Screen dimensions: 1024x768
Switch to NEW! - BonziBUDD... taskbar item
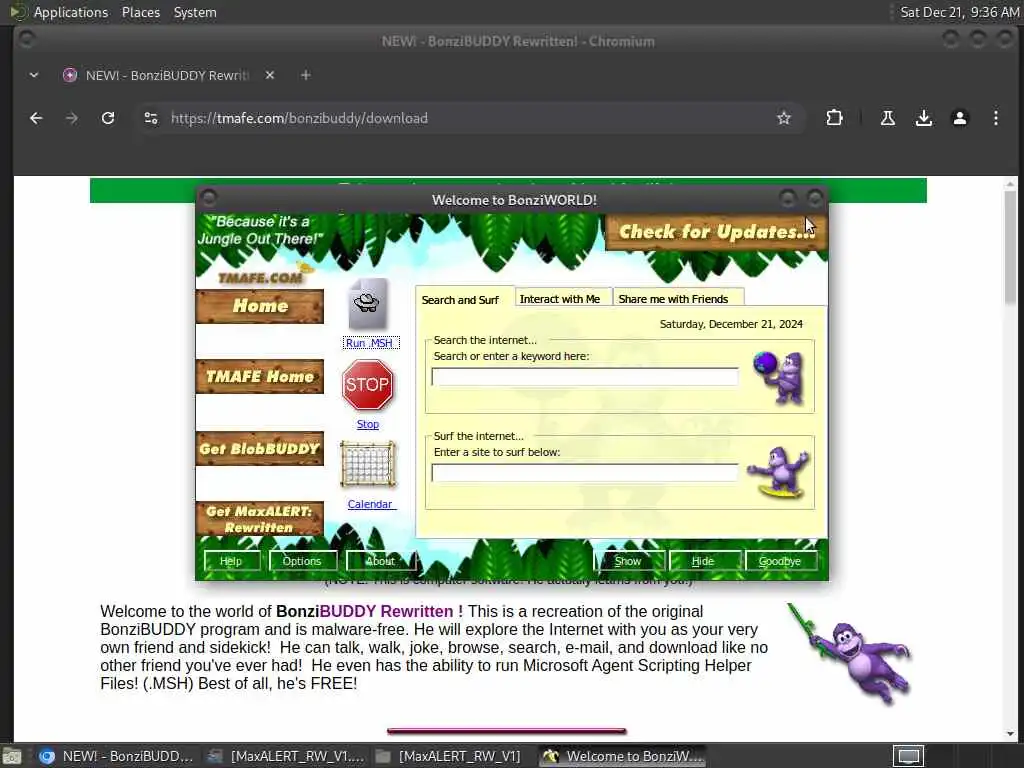(x=116, y=756)
